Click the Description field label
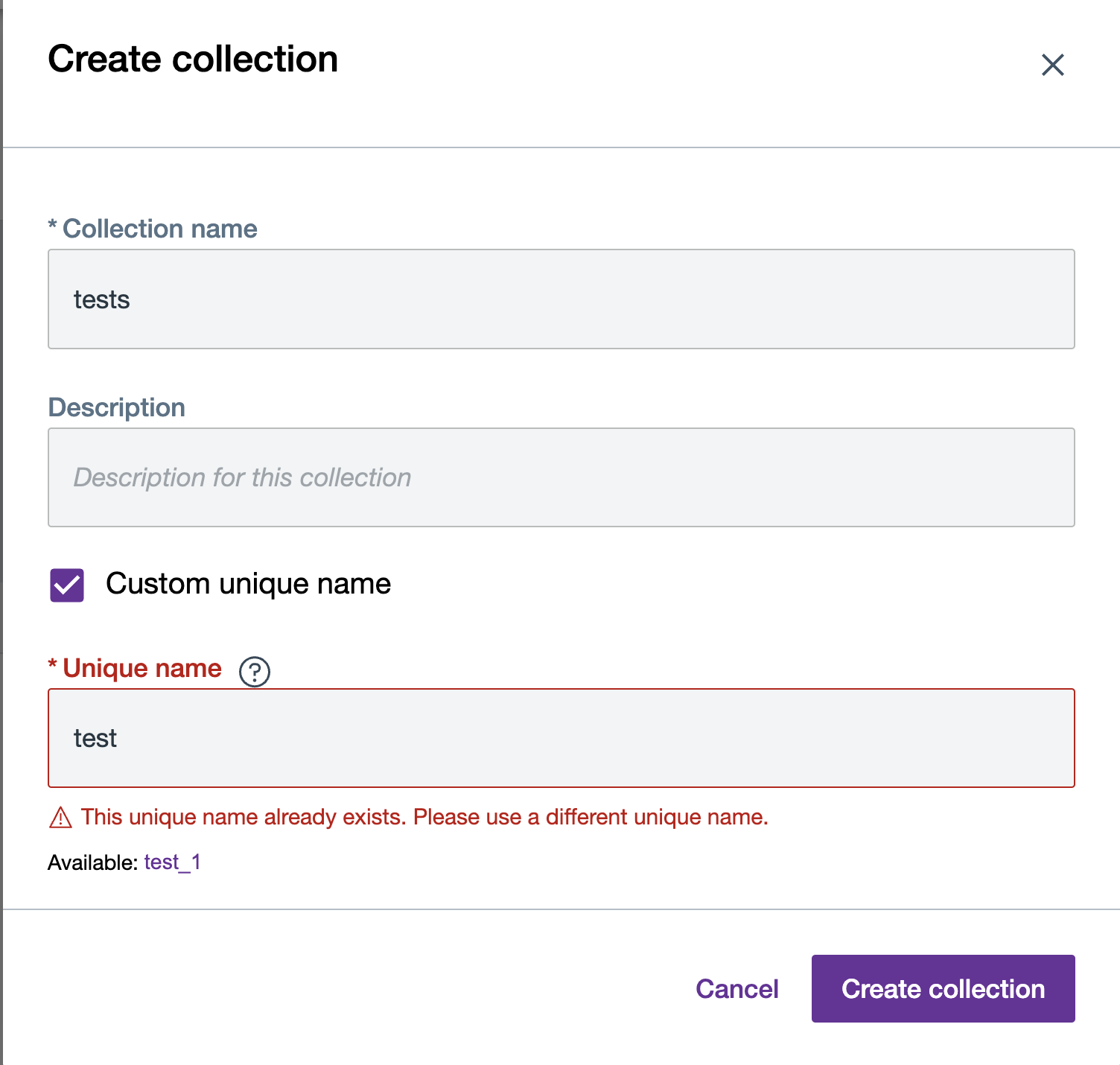This screenshot has height=1065, width=1120. coord(117,407)
